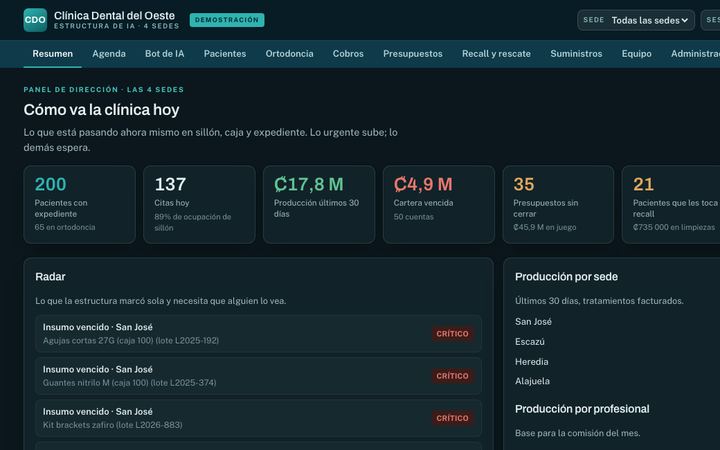The image size is (720, 450).
Task: Select Heredia in Producción por sede
Action: pos(531,362)
